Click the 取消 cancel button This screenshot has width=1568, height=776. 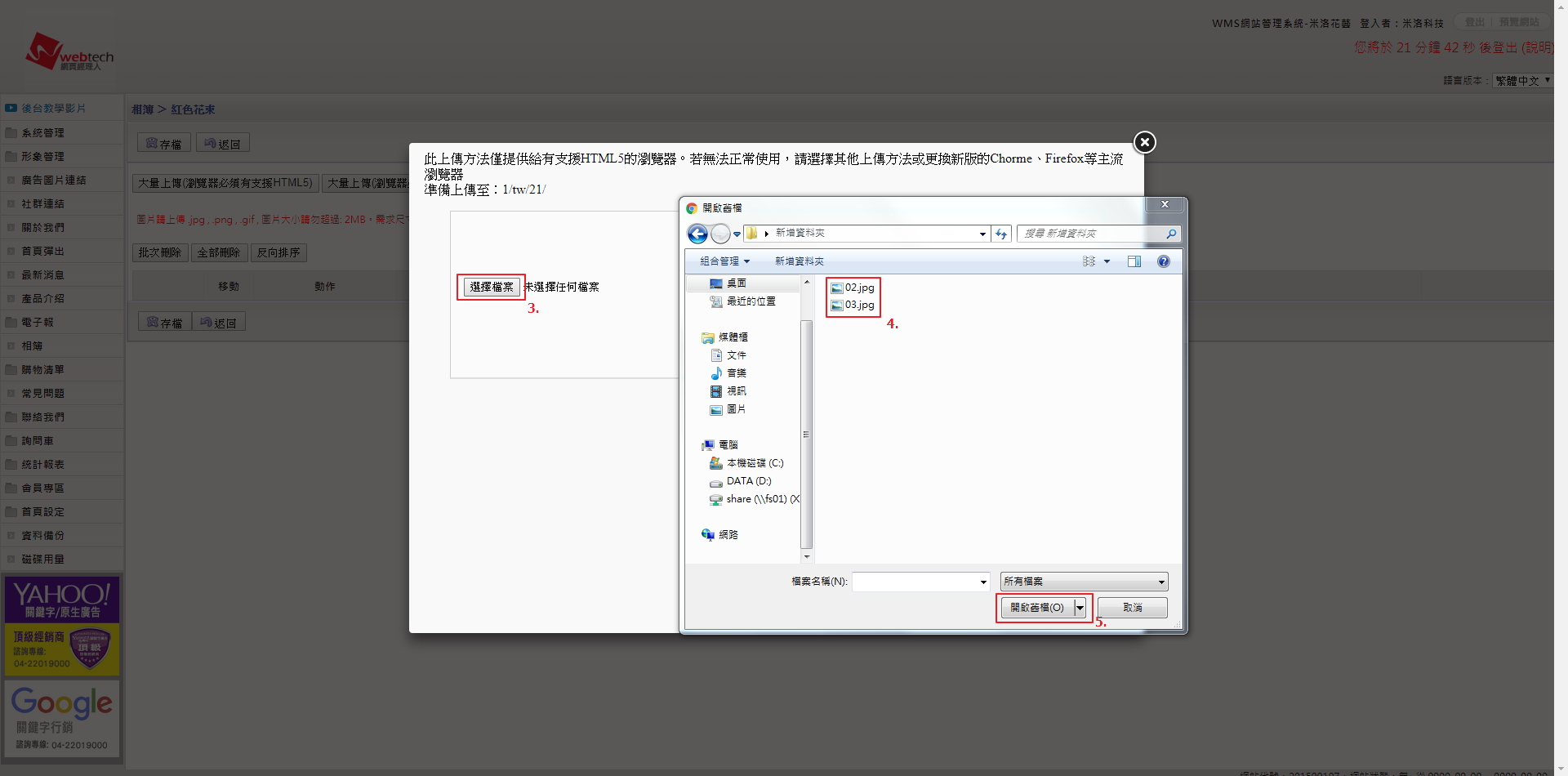1132,608
